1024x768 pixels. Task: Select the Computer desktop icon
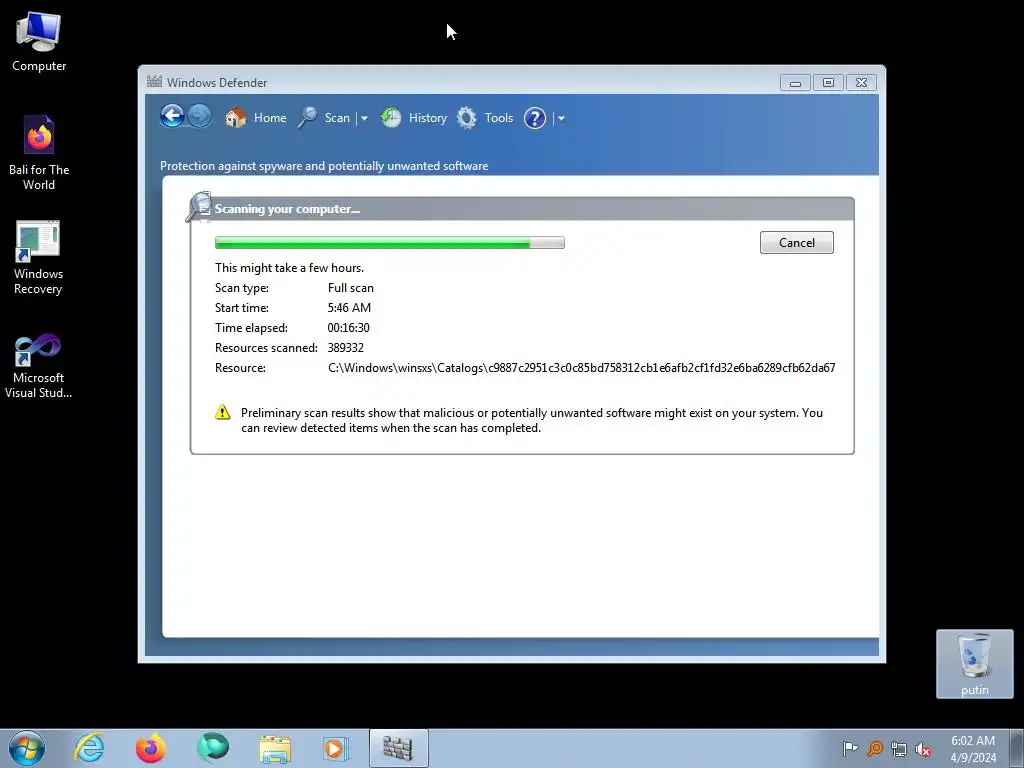[x=39, y=42]
